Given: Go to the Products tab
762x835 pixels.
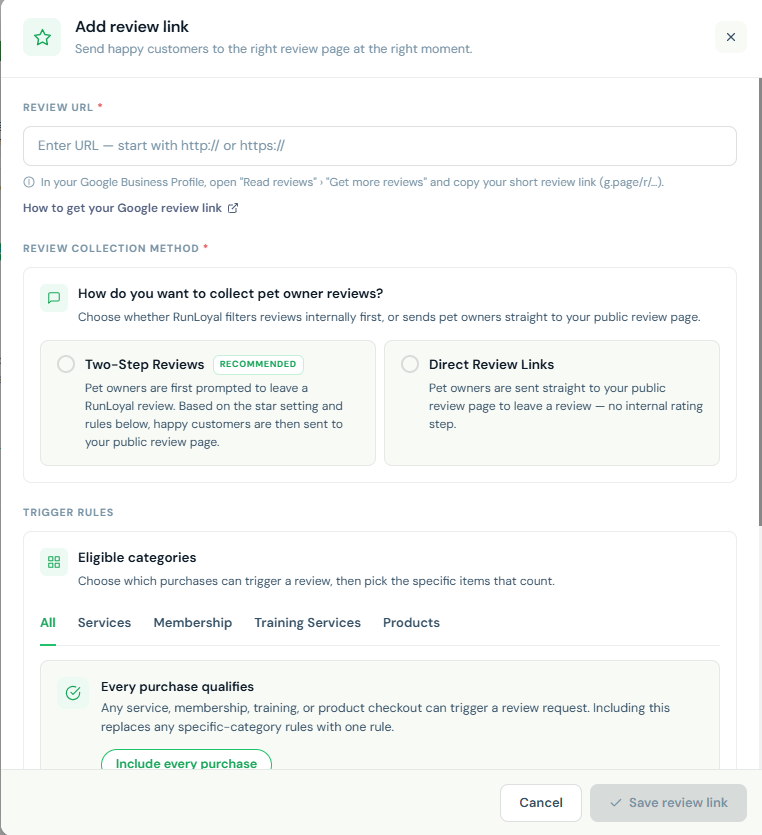Looking at the screenshot, I should pyautogui.click(x=411, y=623).
